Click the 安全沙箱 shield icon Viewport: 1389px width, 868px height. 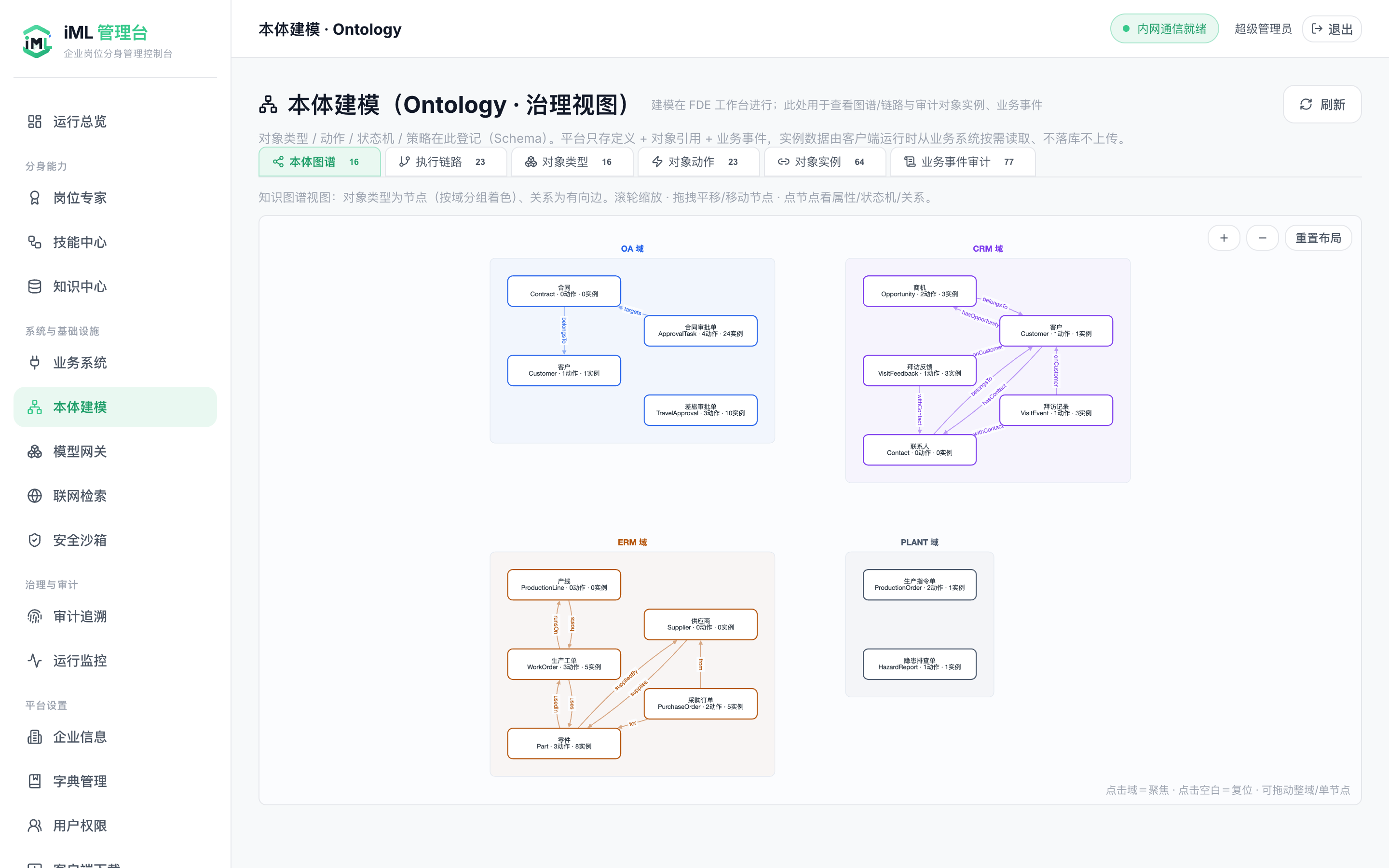click(x=34, y=540)
